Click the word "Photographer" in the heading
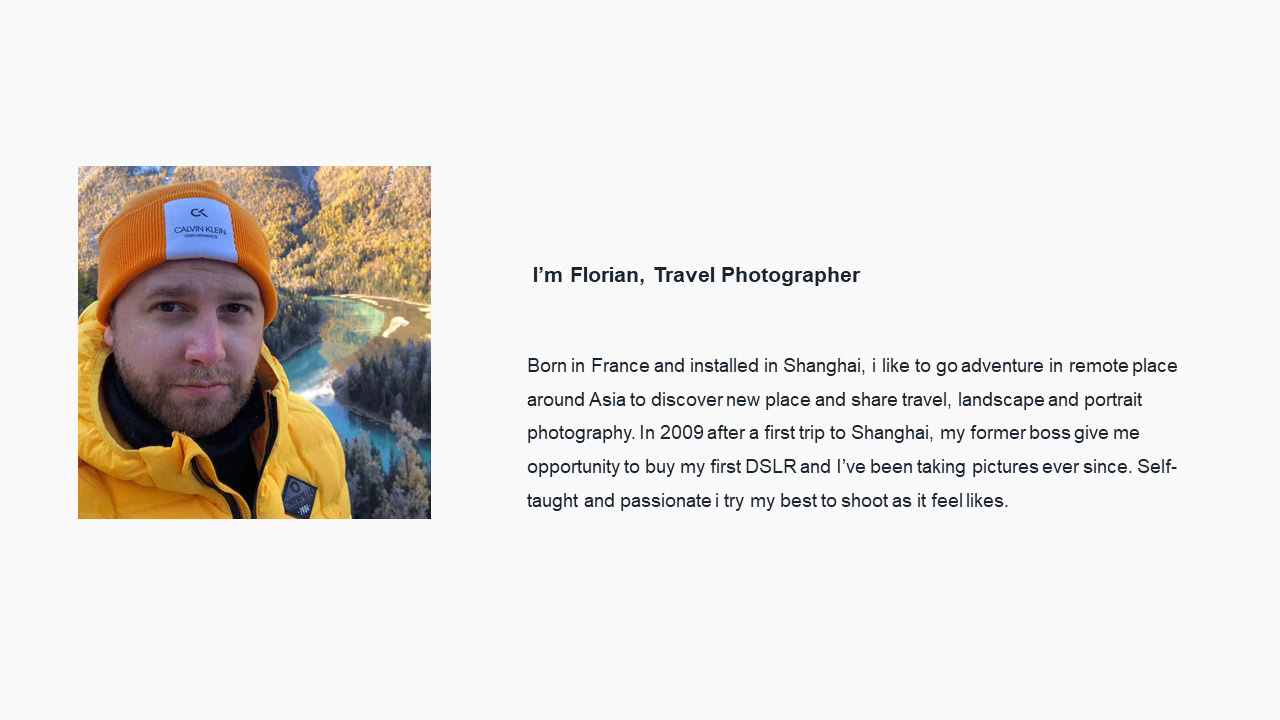 coord(790,275)
